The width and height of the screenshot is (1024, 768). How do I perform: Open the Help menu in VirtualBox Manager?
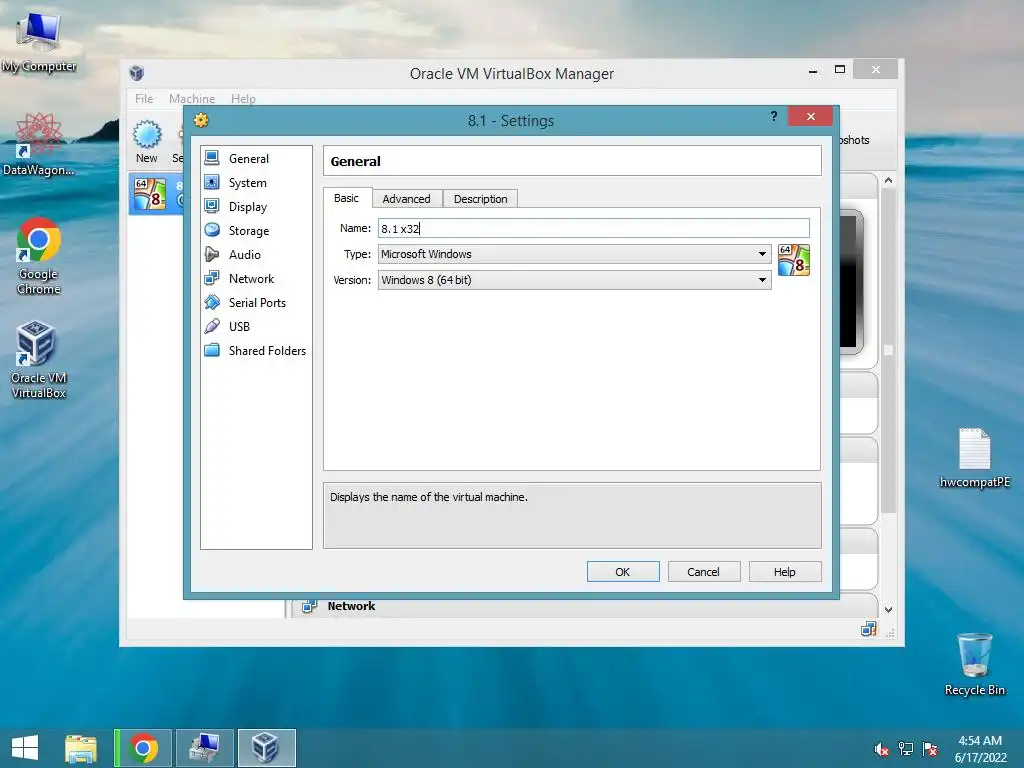pos(243,99)
